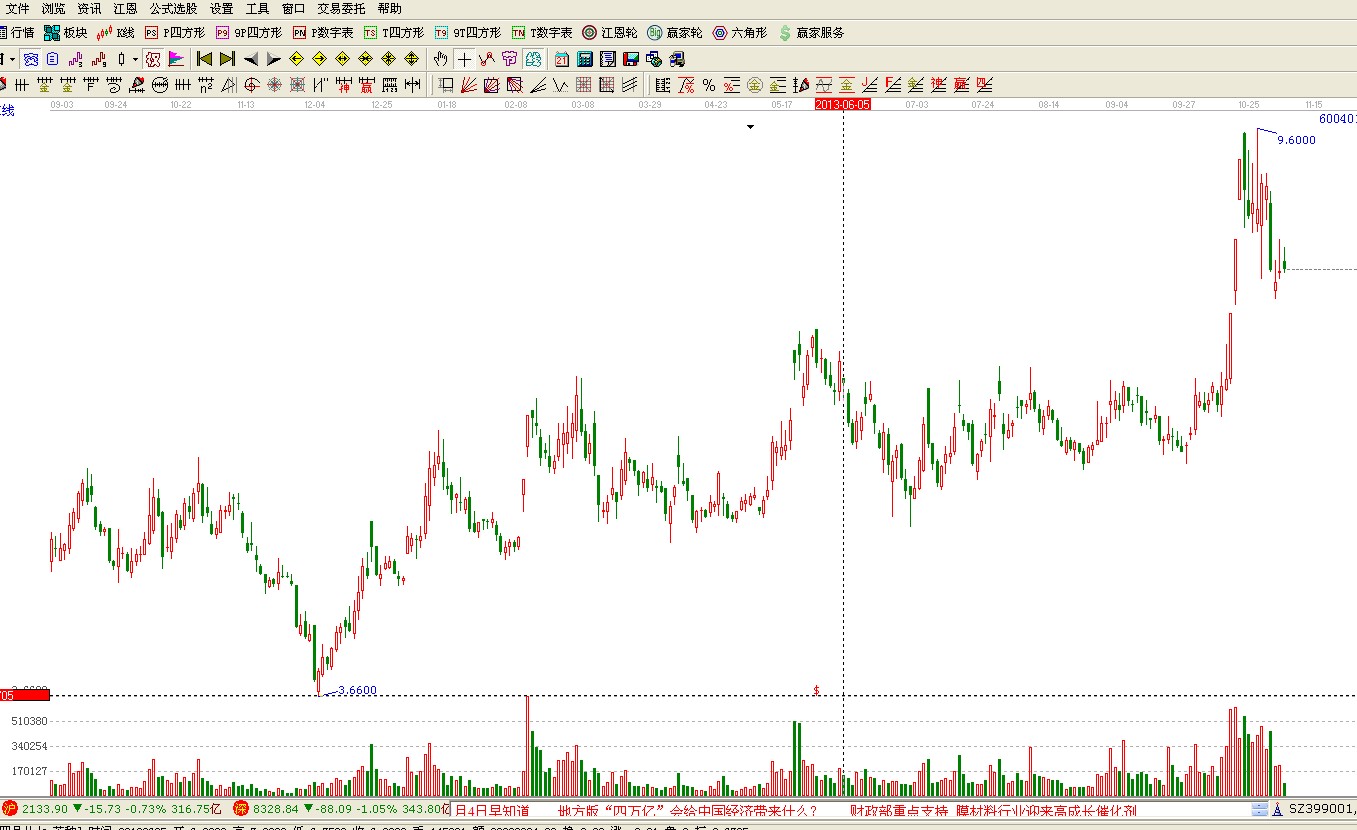Viewport: 1357px width, 830px height.
Task: Toggle the crosshair cursor button
Action: (464, 59)
